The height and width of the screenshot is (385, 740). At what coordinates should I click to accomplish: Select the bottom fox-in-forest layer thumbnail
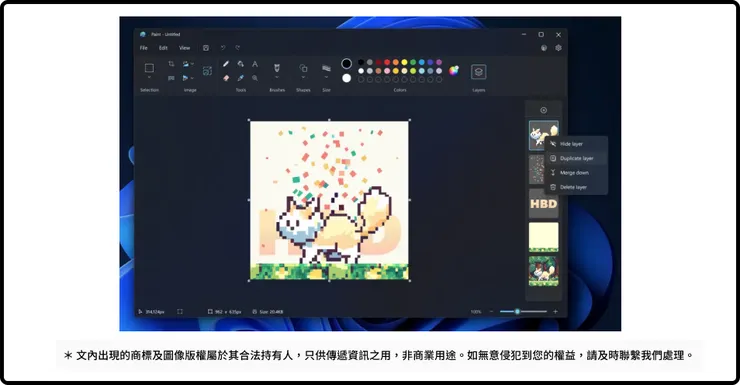tap(543, 271)
